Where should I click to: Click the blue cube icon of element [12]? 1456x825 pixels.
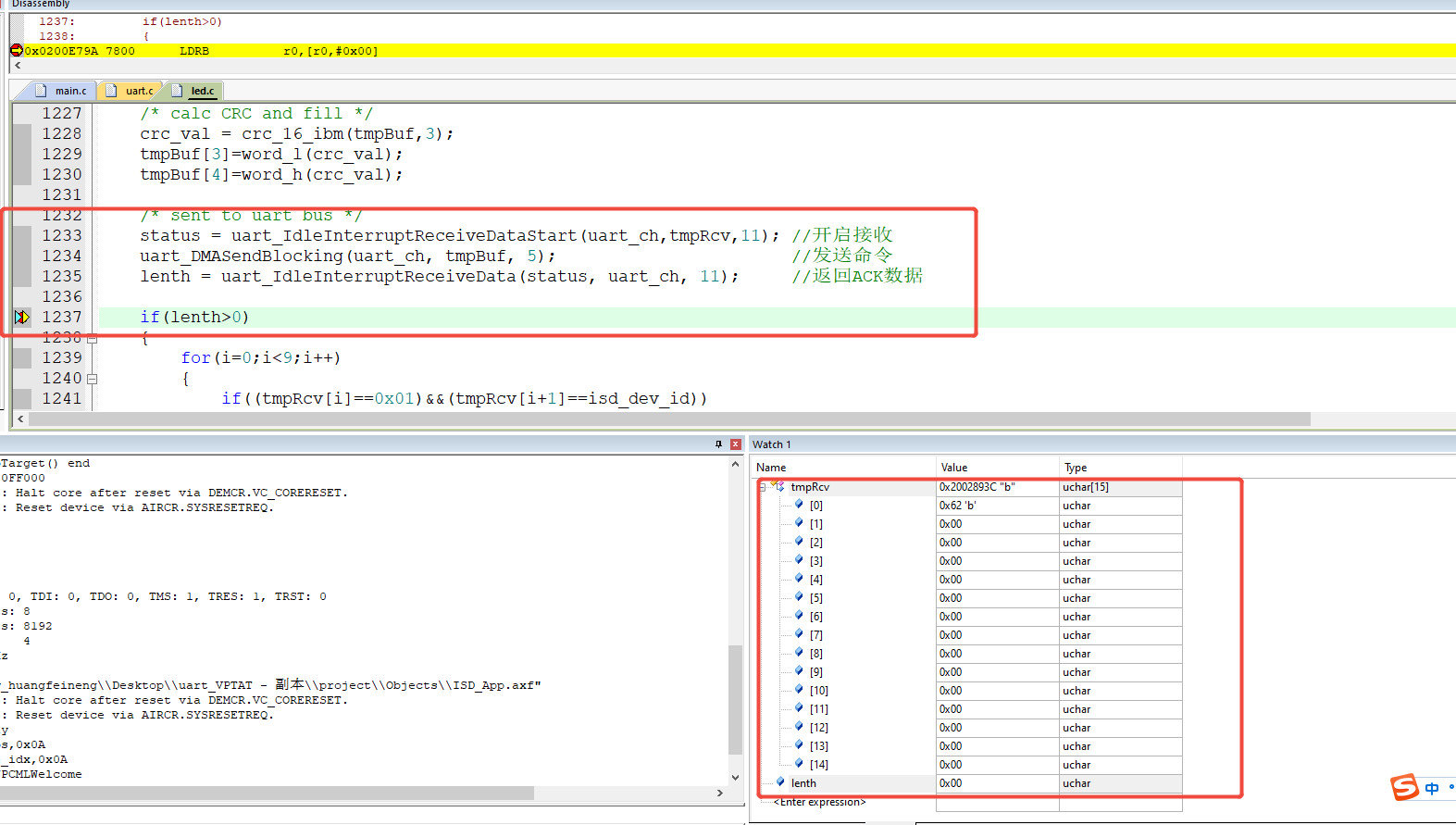[x=799, y=727]
